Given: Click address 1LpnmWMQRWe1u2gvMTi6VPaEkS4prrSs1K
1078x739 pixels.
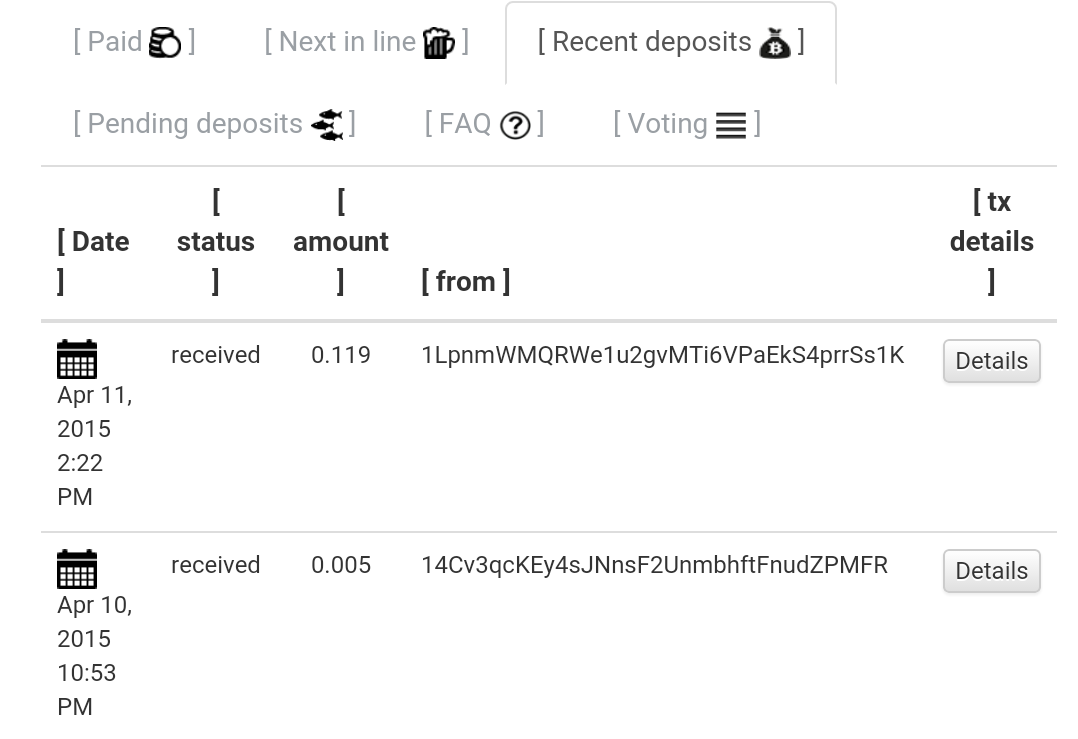Looking at the screenshot, I should pyautogui.click(x=663, y=355).
